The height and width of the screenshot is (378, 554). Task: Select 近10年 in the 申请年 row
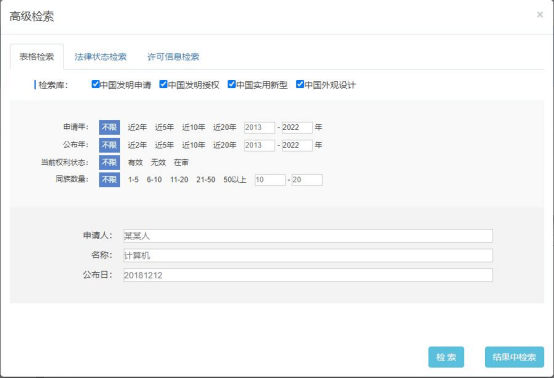[193, 127]
